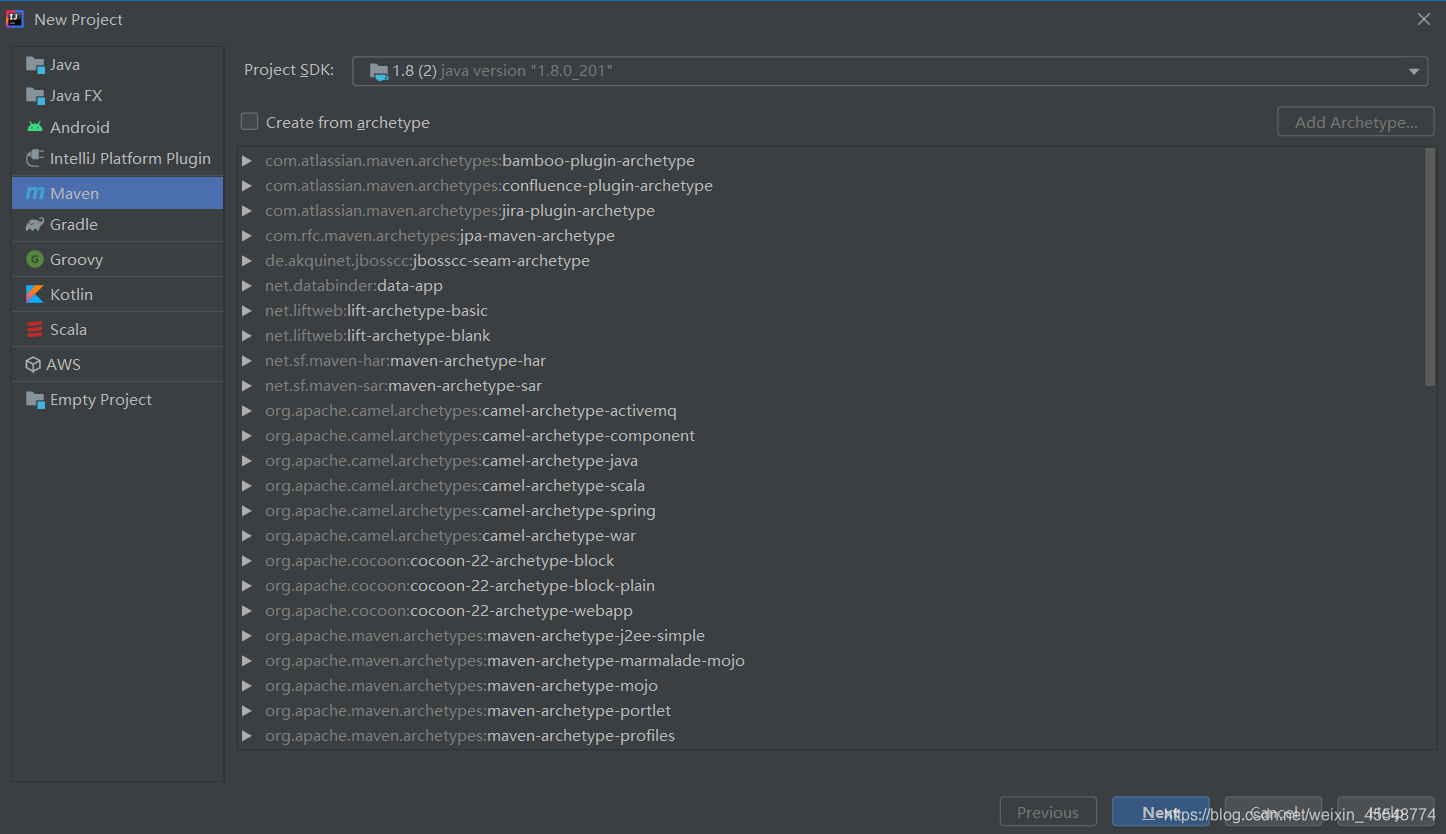Viewport: 1446px width, 834px height.
Task: Click the Gradle elephant icon
Action: (35, 225)
